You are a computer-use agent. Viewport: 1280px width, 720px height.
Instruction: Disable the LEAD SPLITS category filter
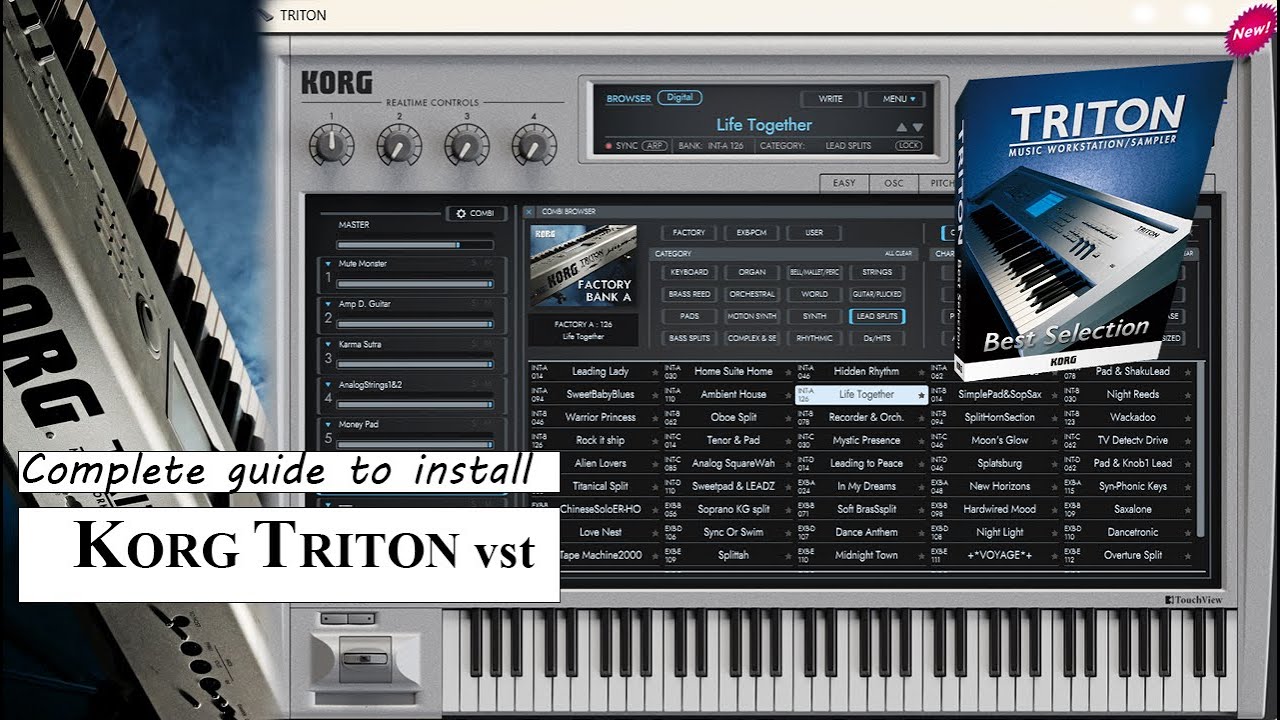click(877, 316)
